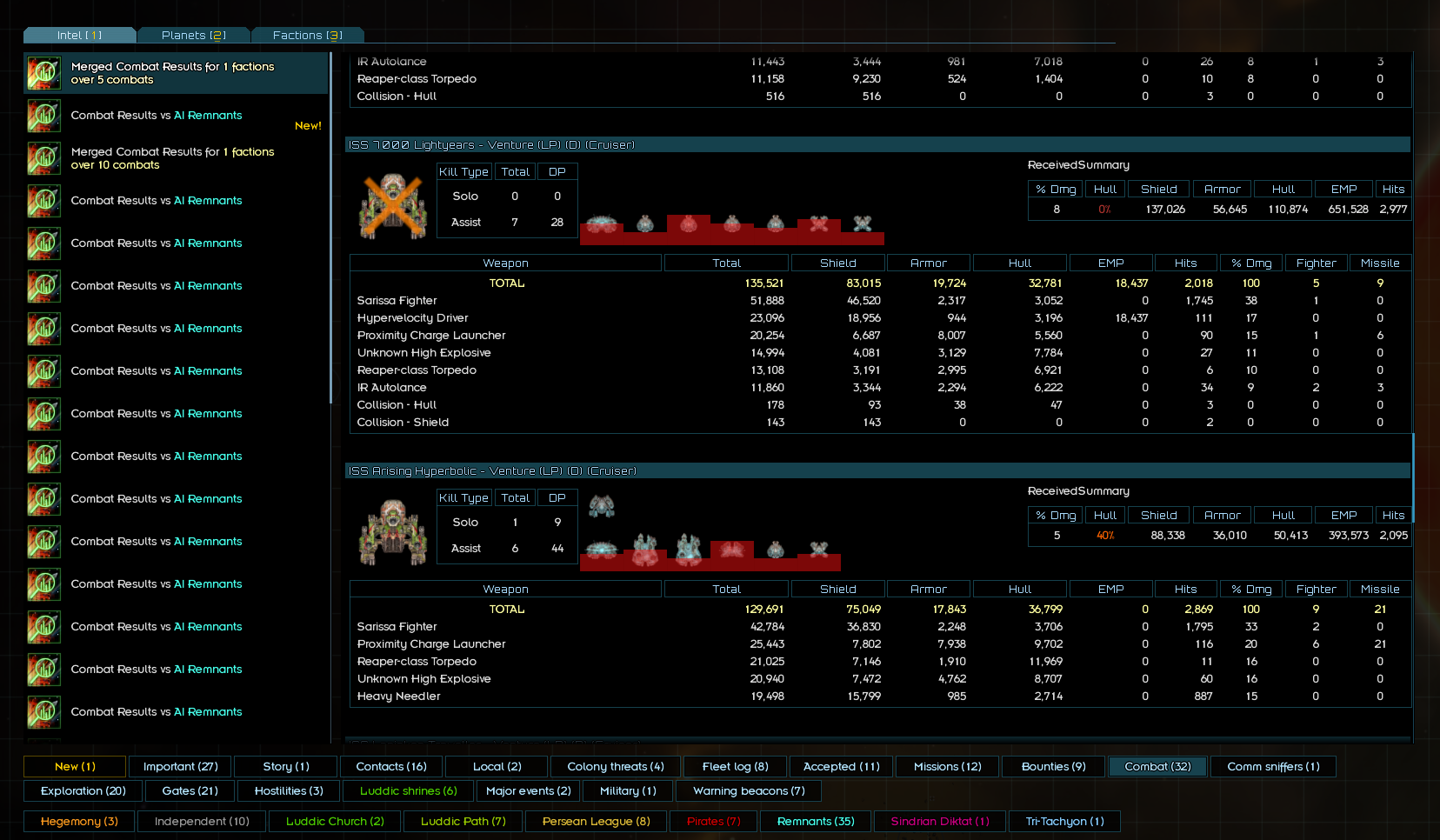Click solo kill ship icon above Arising Hyperbolic bar

point(601,505)
